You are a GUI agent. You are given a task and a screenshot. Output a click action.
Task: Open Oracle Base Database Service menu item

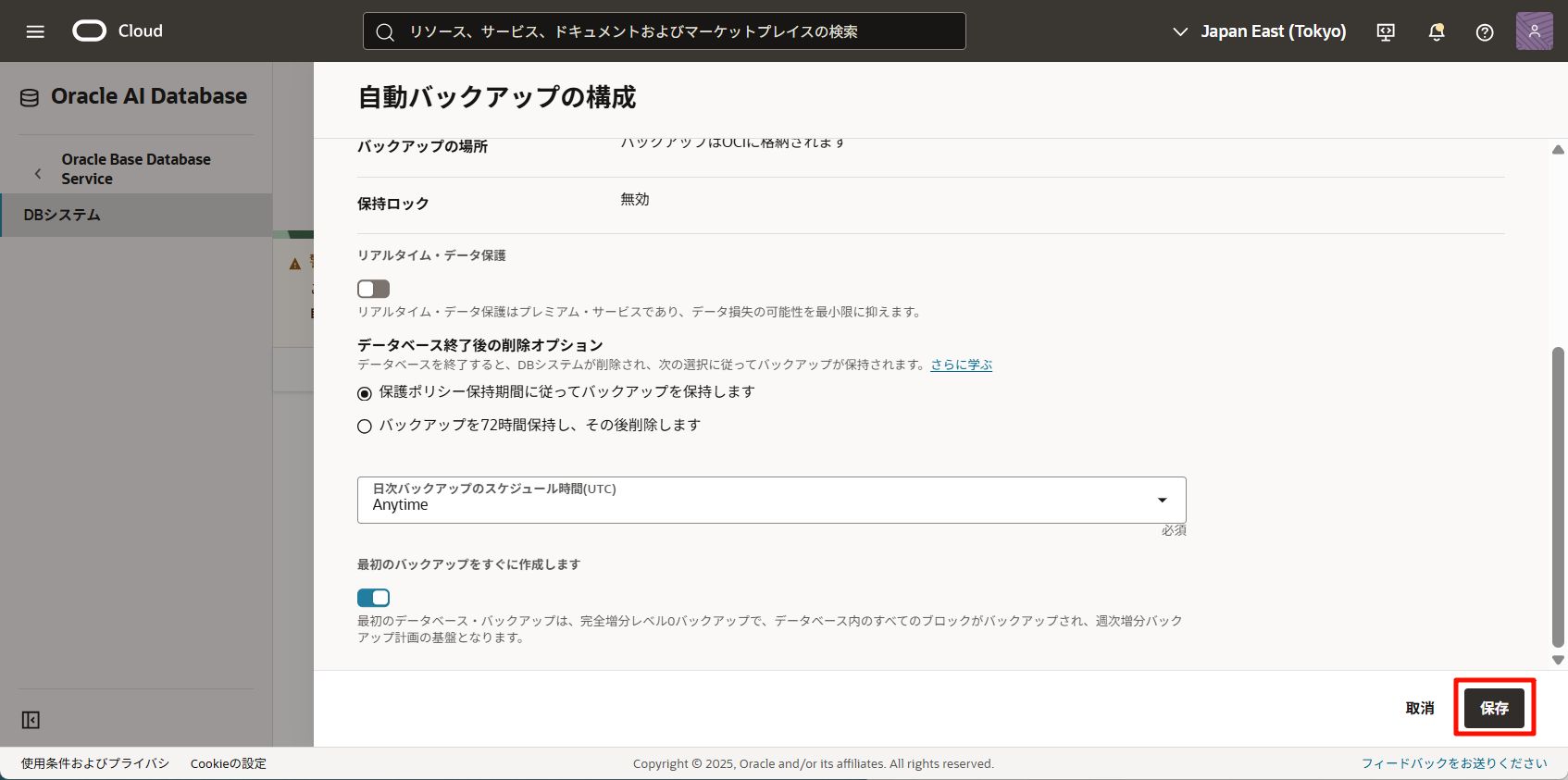point(136,169)
